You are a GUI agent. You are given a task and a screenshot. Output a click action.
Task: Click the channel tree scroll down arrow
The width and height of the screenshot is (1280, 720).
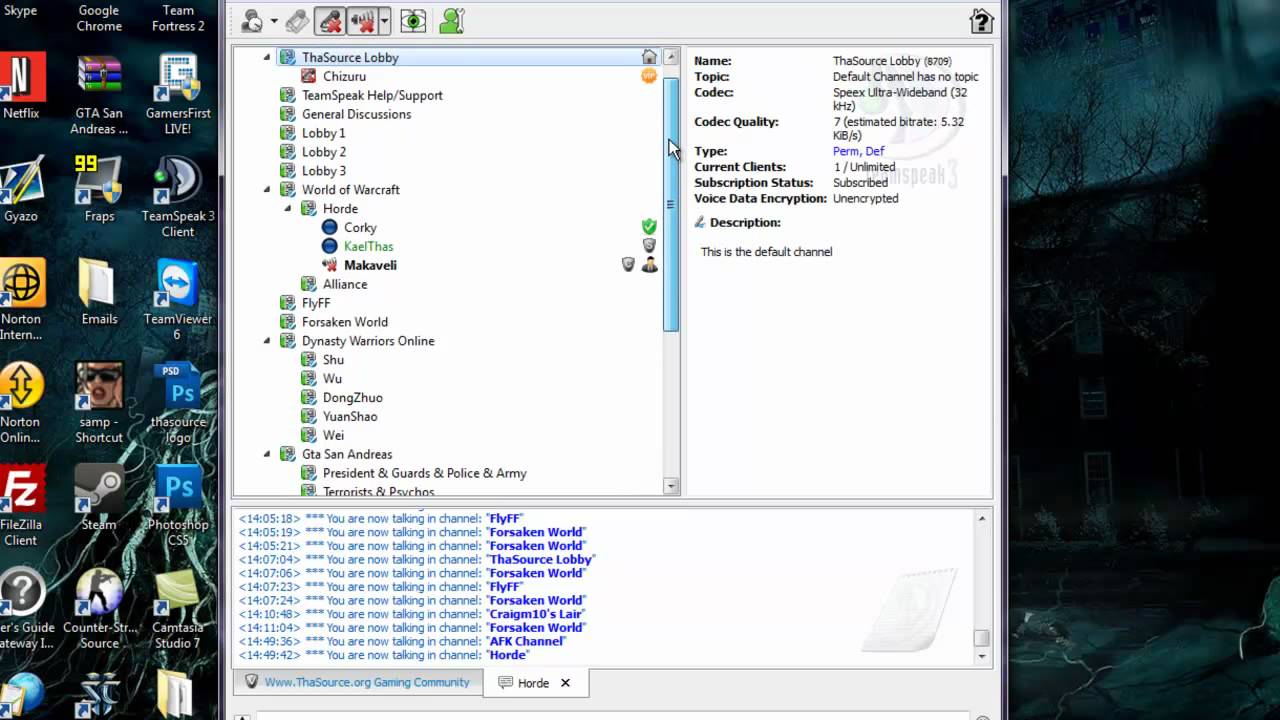pyautogui.click(x=671, y=486)
